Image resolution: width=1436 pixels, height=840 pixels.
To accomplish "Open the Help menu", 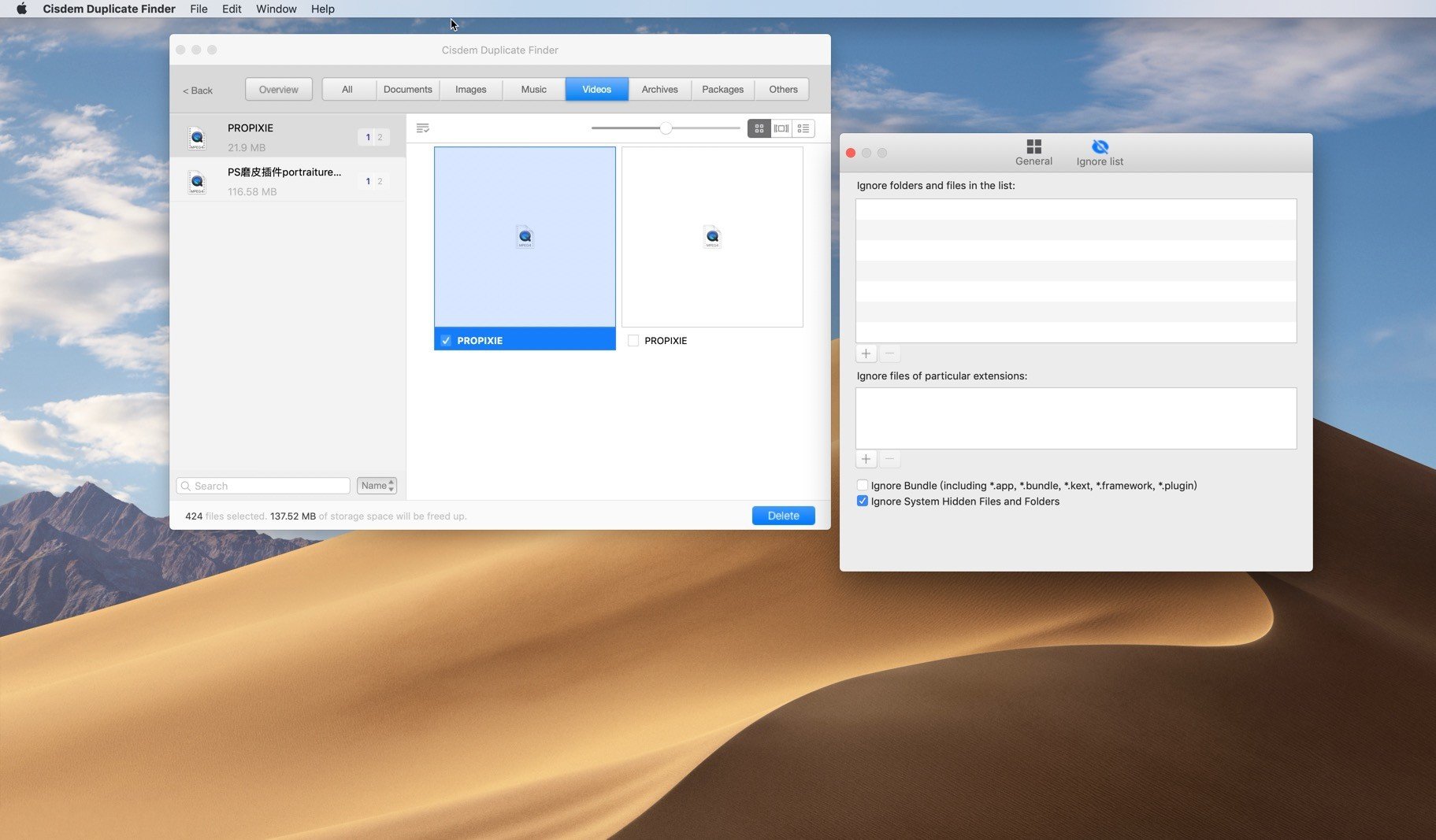I will click(x=322, y=9).
